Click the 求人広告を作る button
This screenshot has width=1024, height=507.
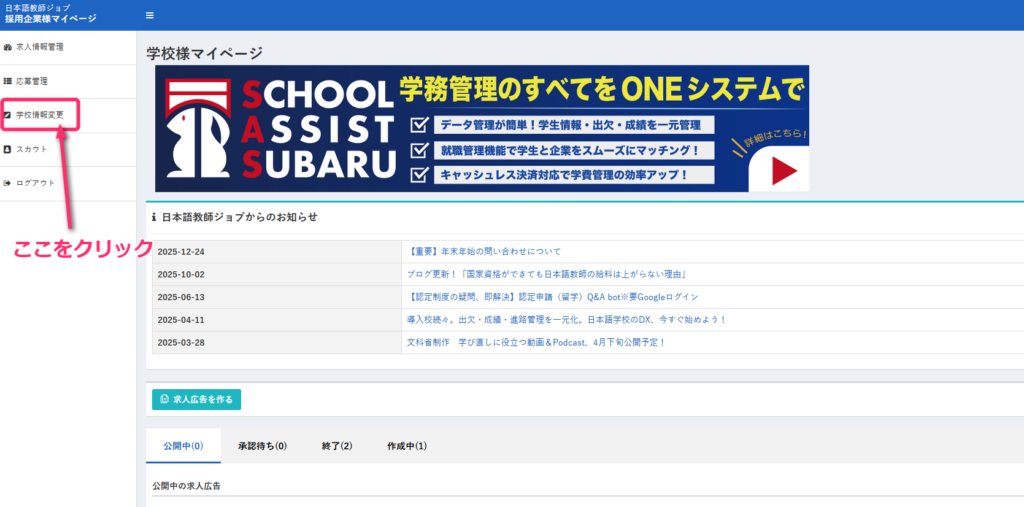[x=196, y=399]
